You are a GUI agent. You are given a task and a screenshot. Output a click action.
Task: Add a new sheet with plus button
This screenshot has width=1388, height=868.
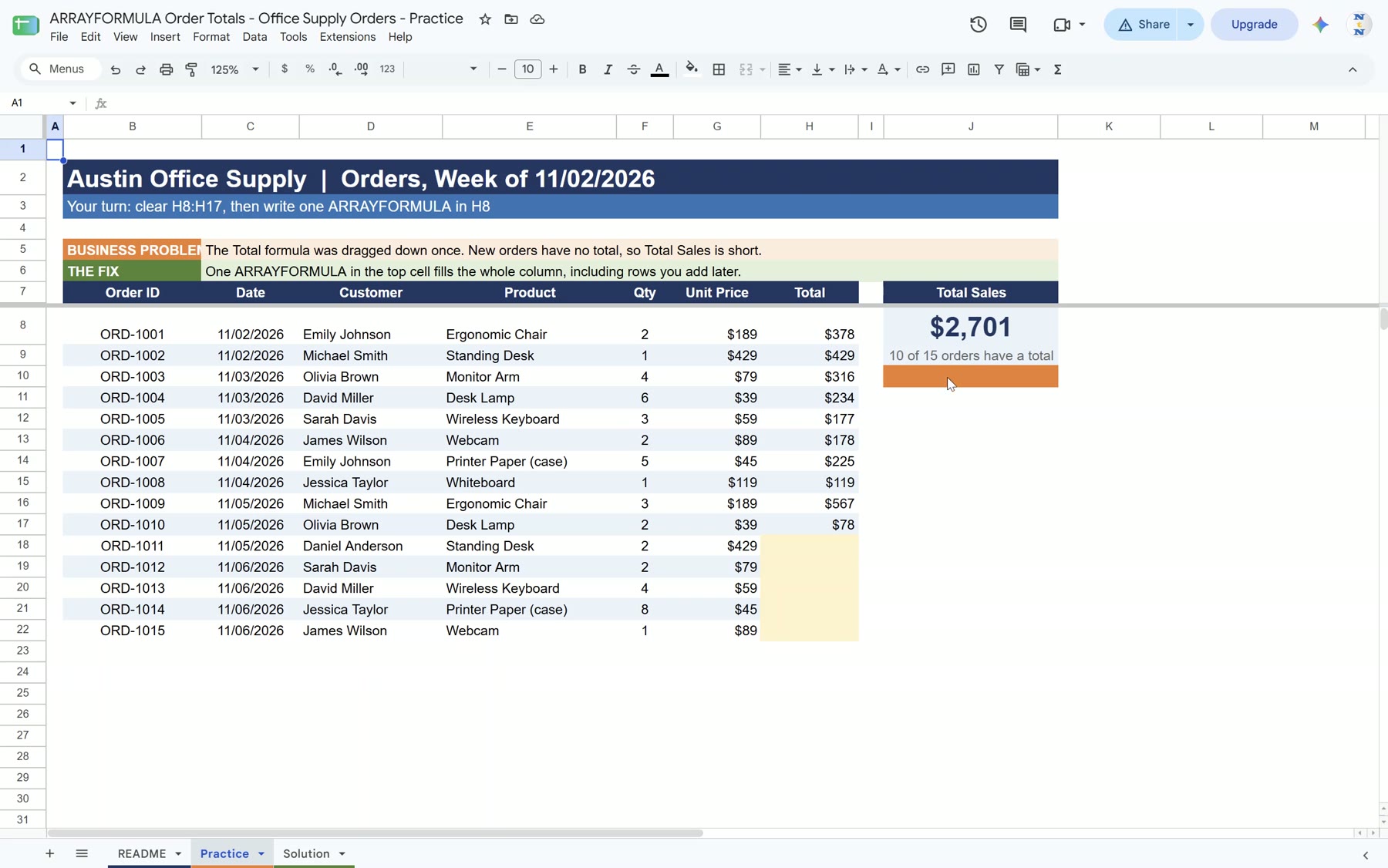pyautogui.click(x=49, y=853)
